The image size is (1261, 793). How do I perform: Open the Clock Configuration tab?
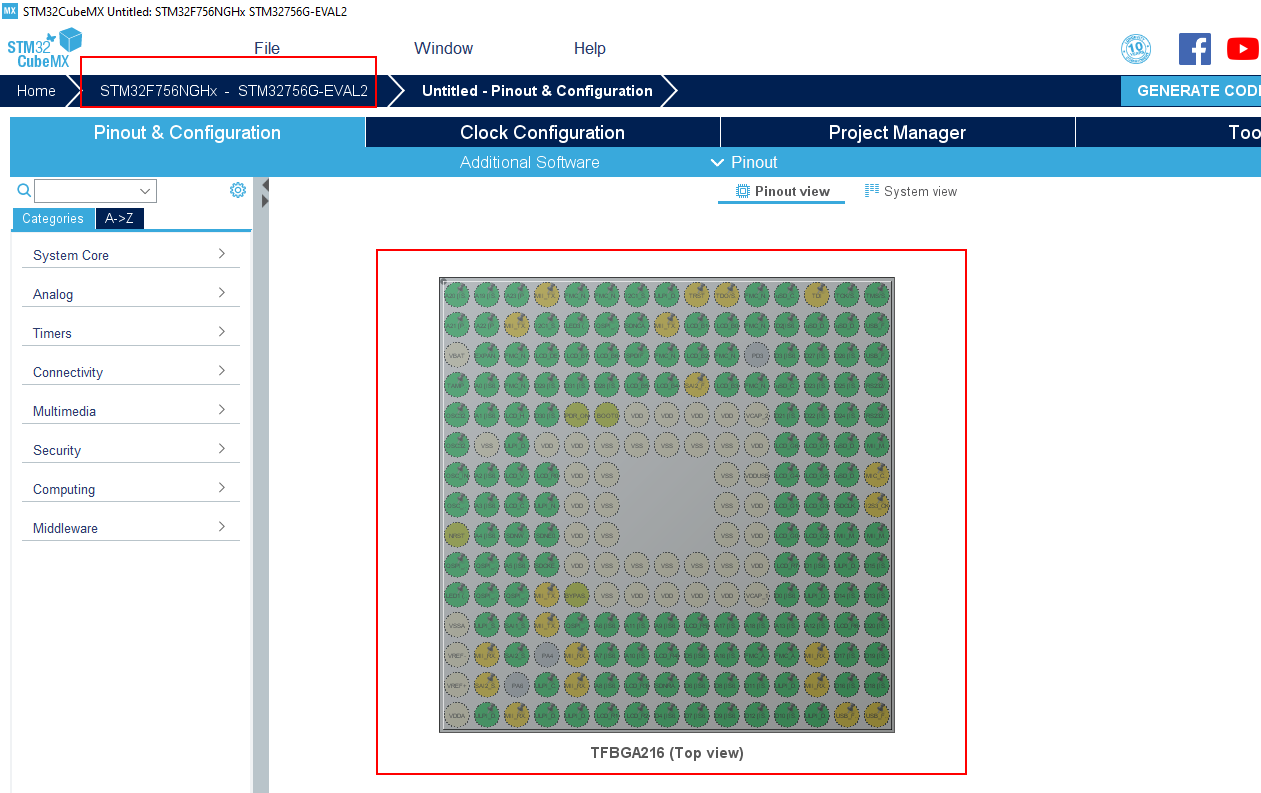coord(542,133)
